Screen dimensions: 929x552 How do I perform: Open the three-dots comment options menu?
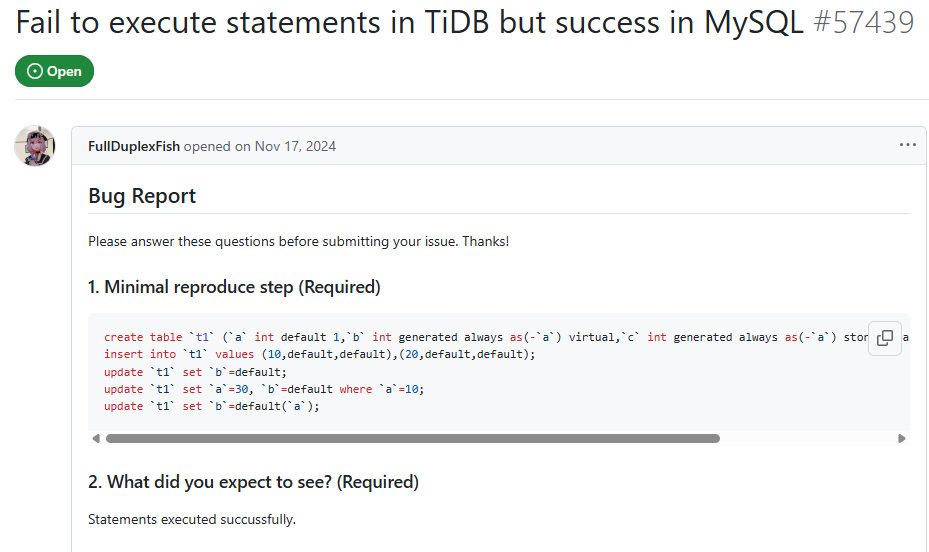907,145
